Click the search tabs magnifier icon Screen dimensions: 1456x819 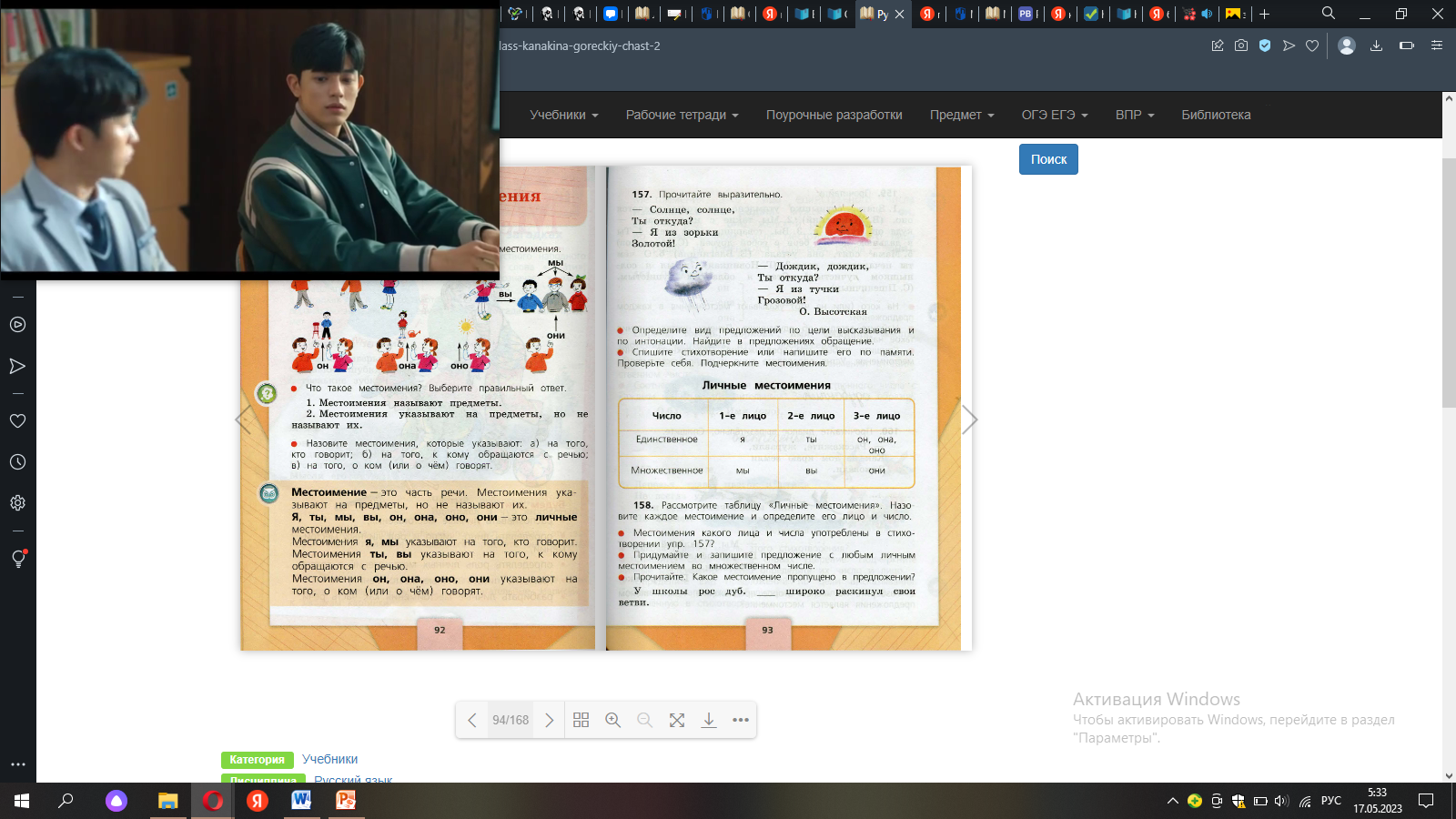coord(1329,13)
